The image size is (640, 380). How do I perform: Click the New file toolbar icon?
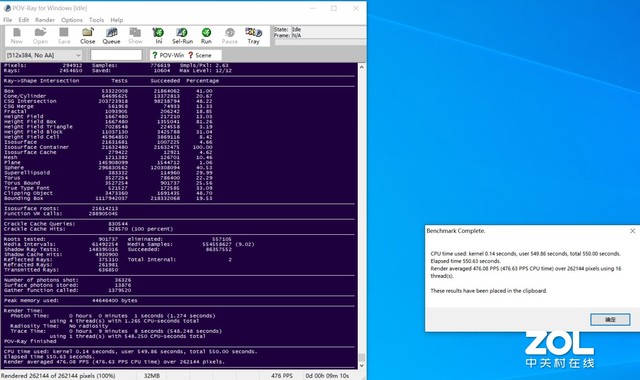click(x=17, y=36)
